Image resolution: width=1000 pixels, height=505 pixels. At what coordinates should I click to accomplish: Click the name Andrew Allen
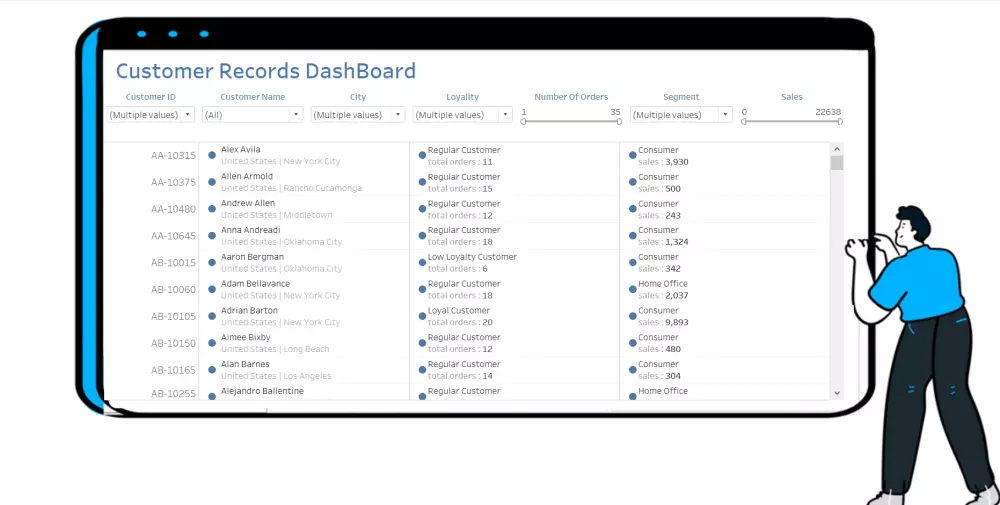click(248, 203)
